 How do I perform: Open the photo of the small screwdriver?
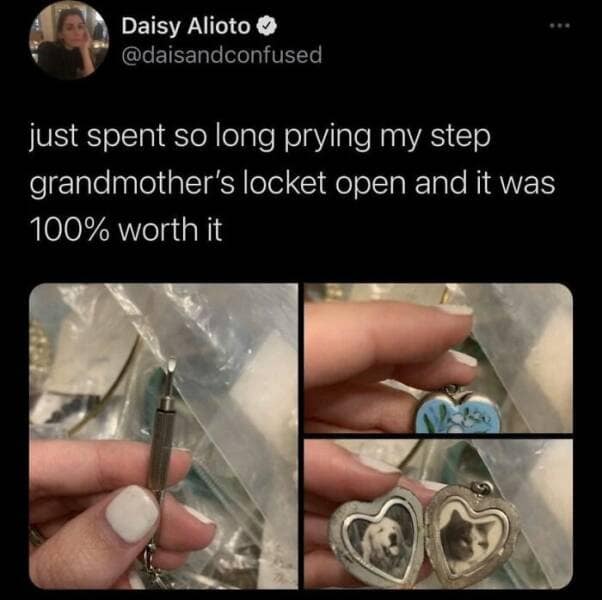click(x=164, y=436)
